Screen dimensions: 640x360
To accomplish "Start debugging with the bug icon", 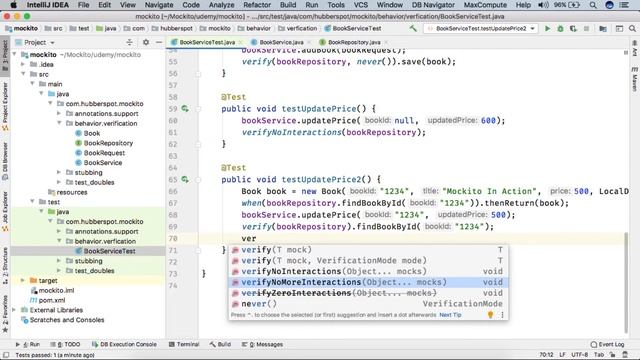I will click(560, 29).
